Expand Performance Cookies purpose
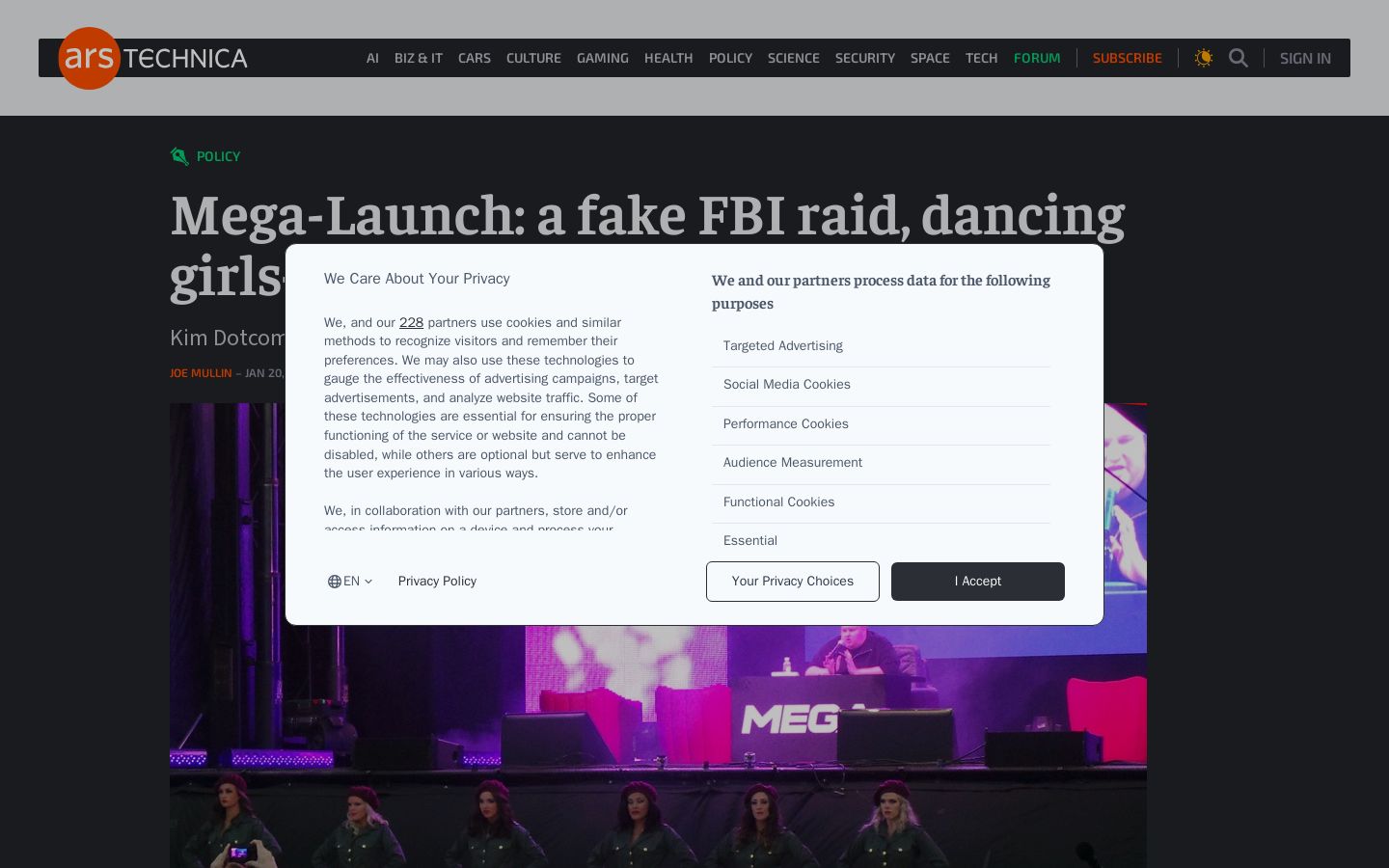Screen dimensions: 1389x868 coord(881,424)
